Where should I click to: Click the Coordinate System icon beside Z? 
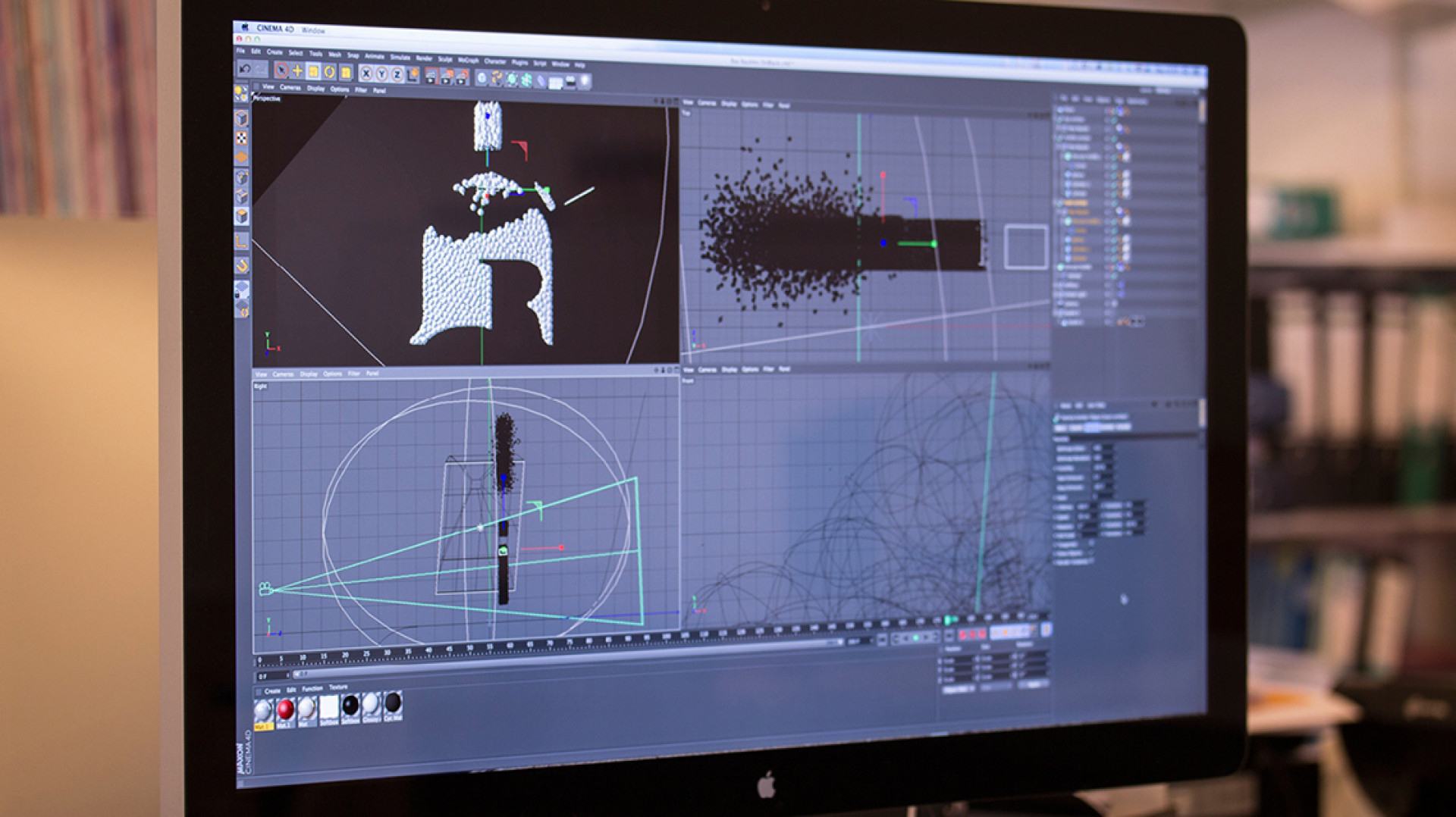point(413,75)
